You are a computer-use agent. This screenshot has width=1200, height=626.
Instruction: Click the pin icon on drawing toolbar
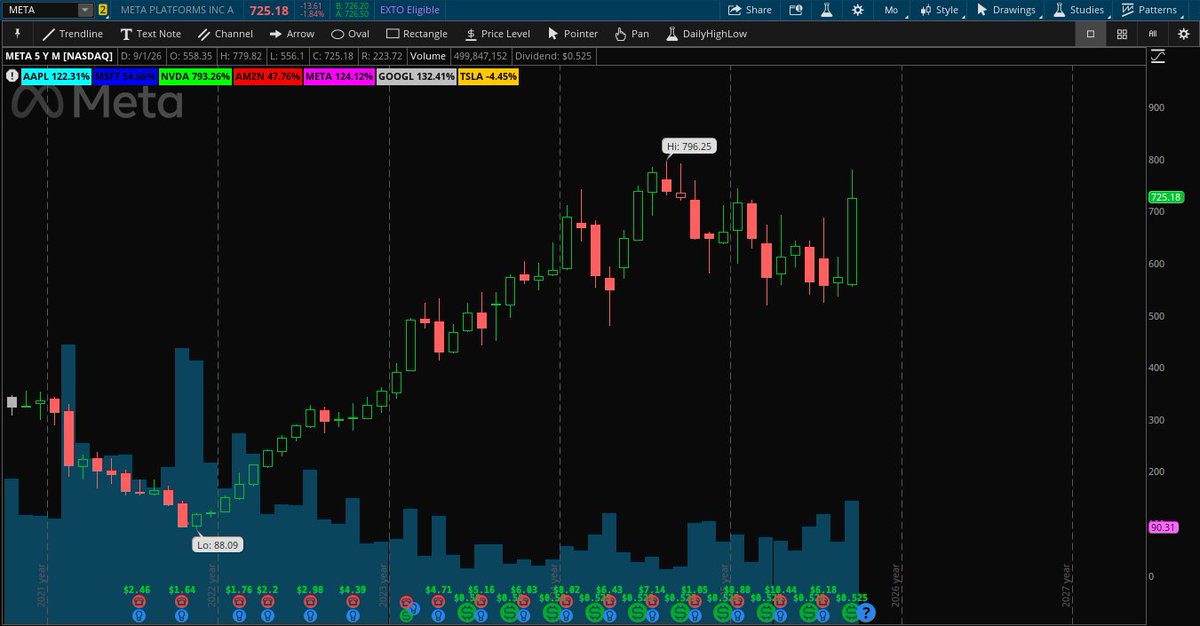click(x=17, y=34)
